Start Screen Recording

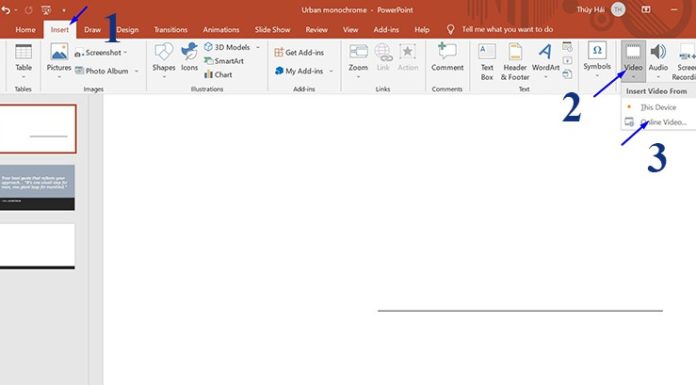[x=684, y=62]
